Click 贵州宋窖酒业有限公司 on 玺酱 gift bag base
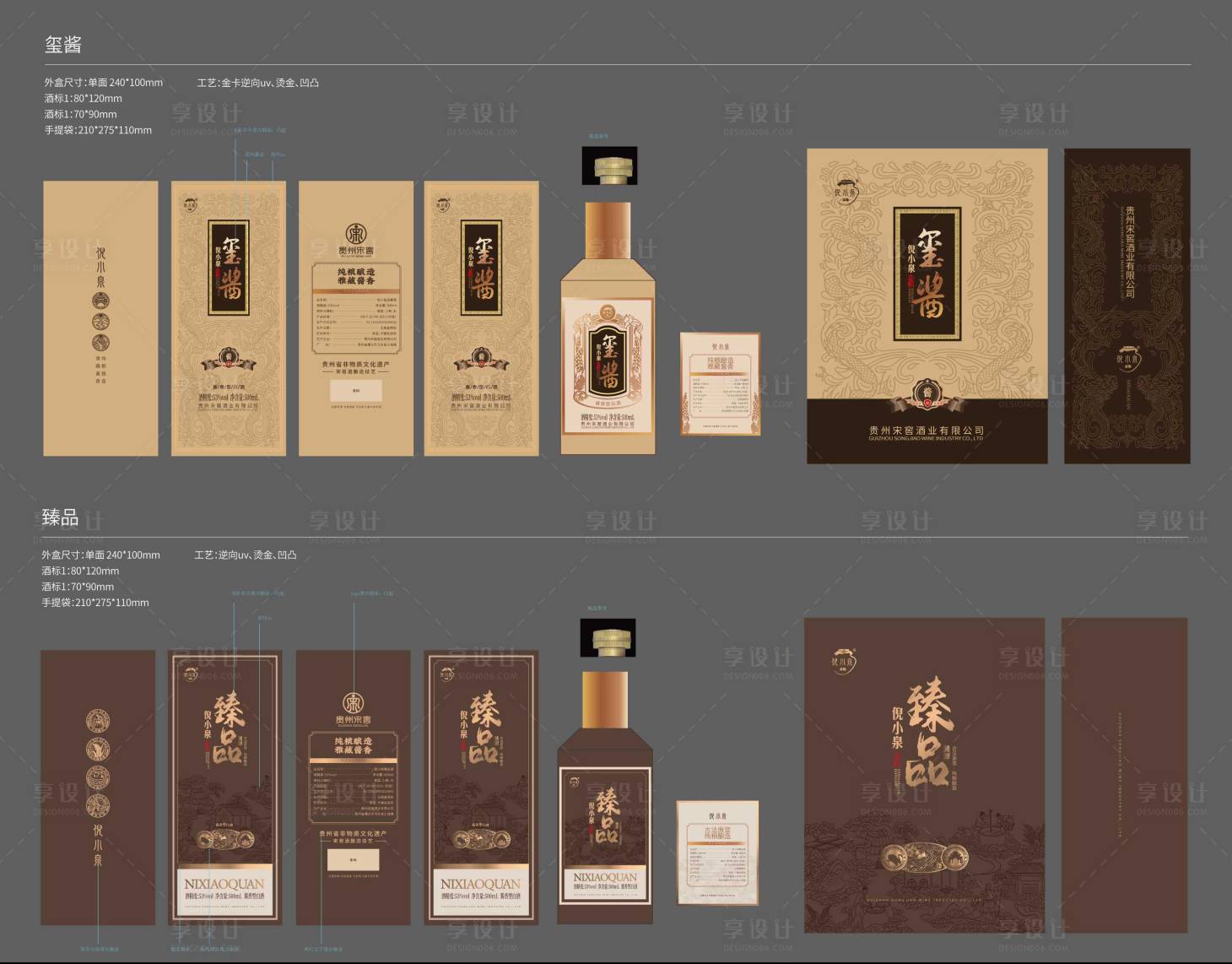 (927, 431)
